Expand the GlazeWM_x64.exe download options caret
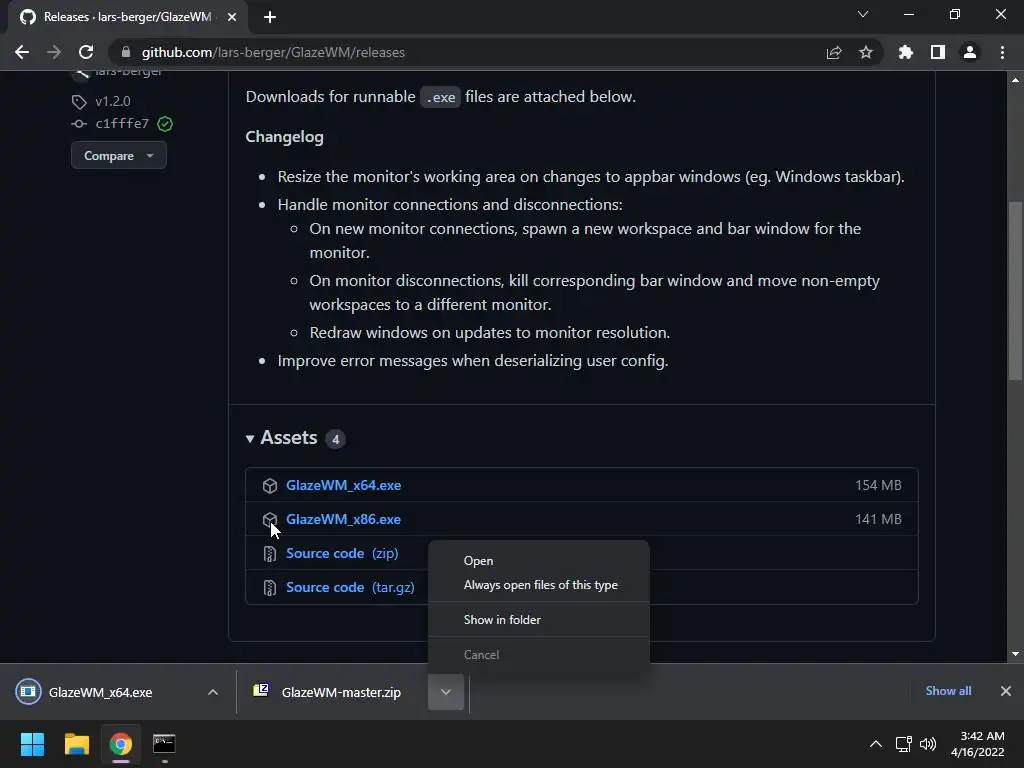This screenshot has height=768, width=1024. (x=213, y=692)
